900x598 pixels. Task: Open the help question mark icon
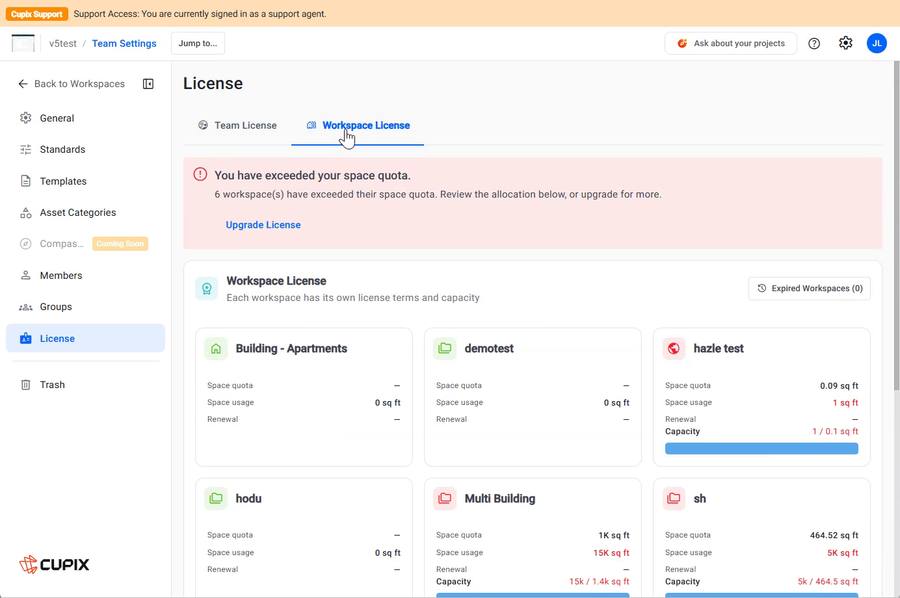(814, 43)
